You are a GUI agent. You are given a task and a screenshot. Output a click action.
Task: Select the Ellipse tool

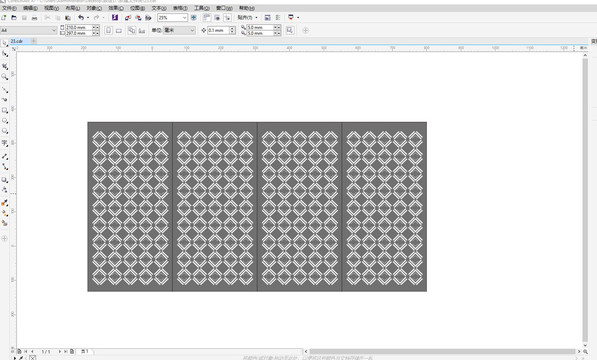5,121
